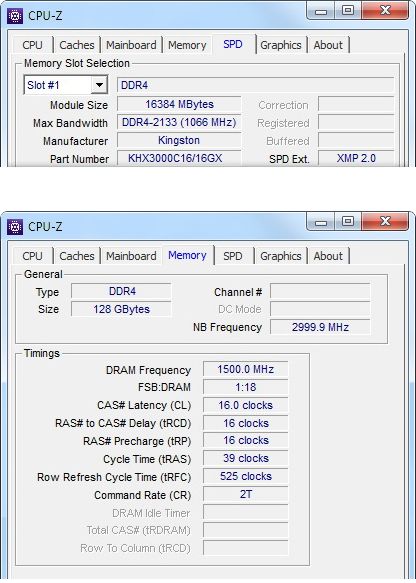The width and height of the screenshot is (416, 583).
Task: Click the empty Row To Column (tRCD) field
Action: point(246,548)
